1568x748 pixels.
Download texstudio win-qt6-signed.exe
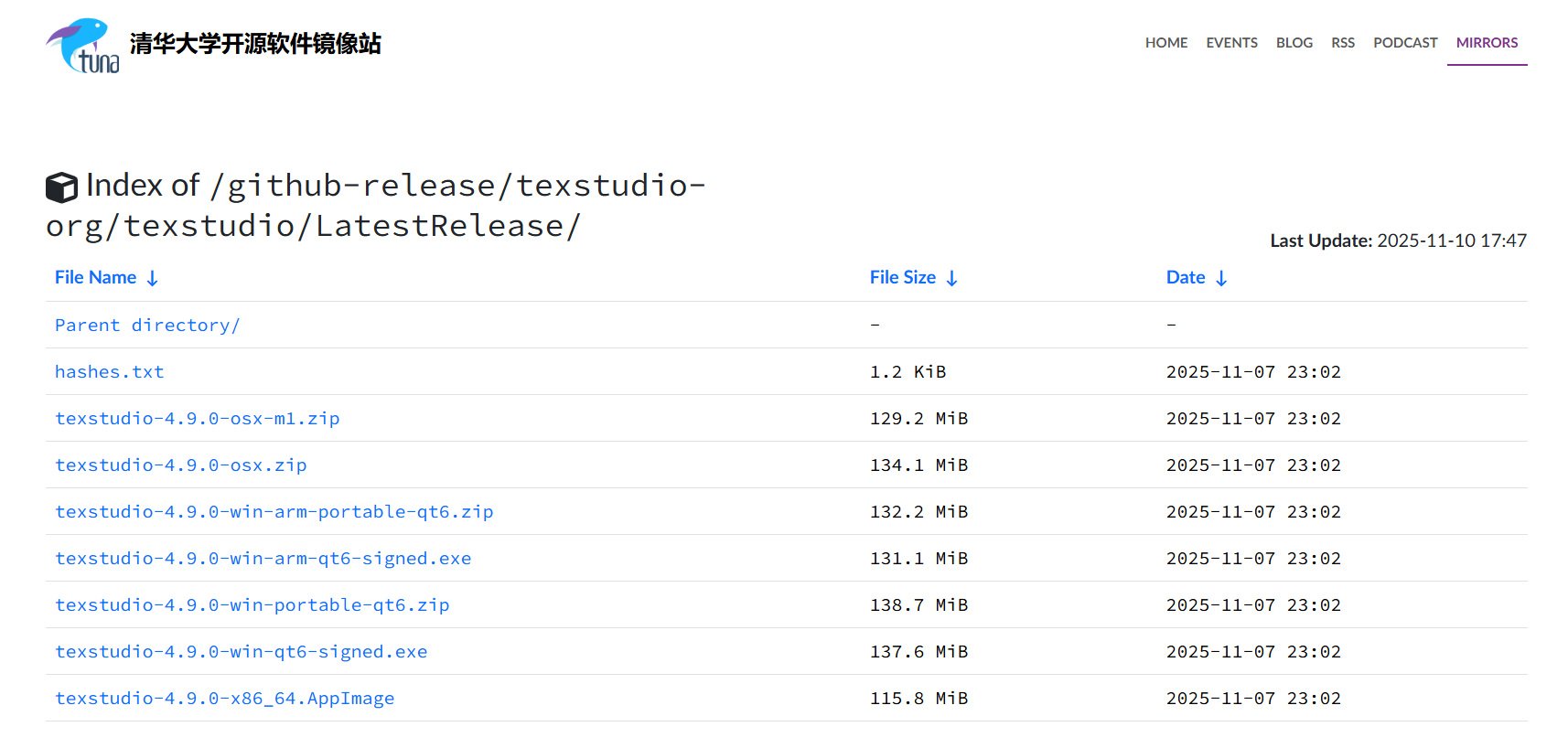point(241,652)
